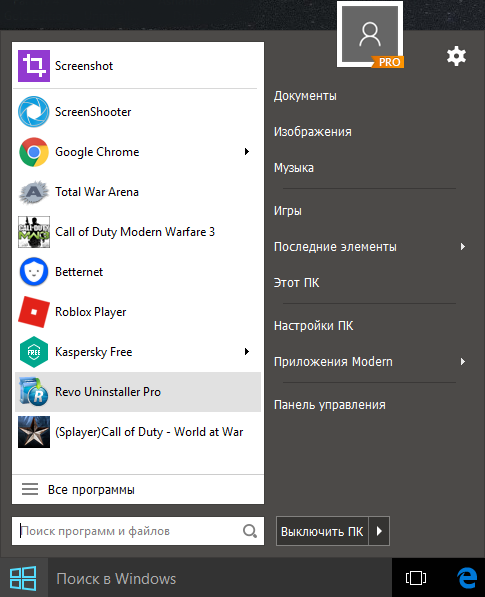Open Betternet shield icon
The image size is (485, 597).
[x=34, y=272]
